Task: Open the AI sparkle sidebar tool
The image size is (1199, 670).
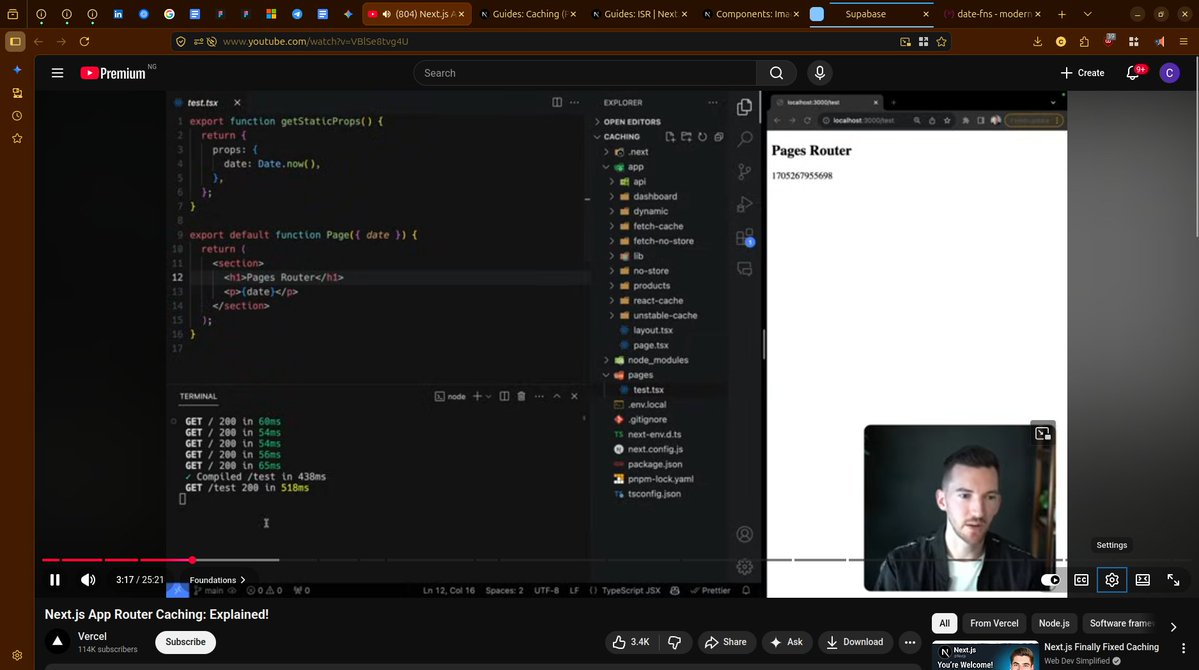Action: (17, 70)
